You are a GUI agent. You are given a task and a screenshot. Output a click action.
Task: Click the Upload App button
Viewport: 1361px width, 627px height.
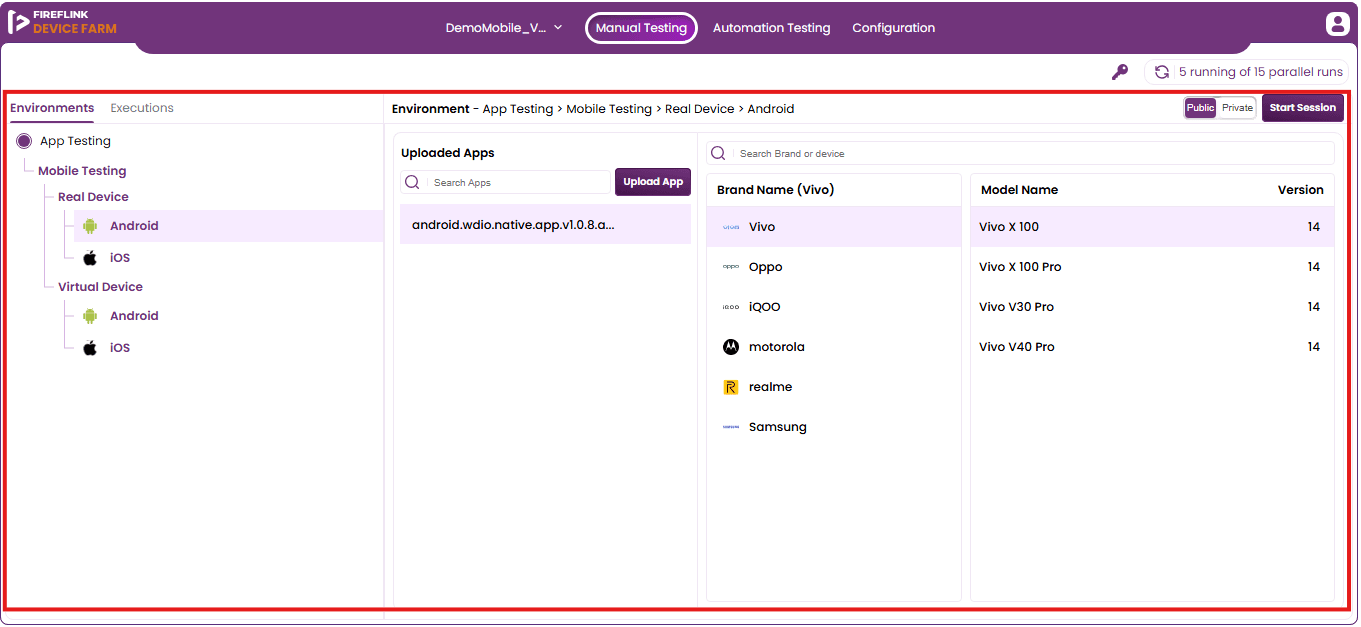pos(653,182)
